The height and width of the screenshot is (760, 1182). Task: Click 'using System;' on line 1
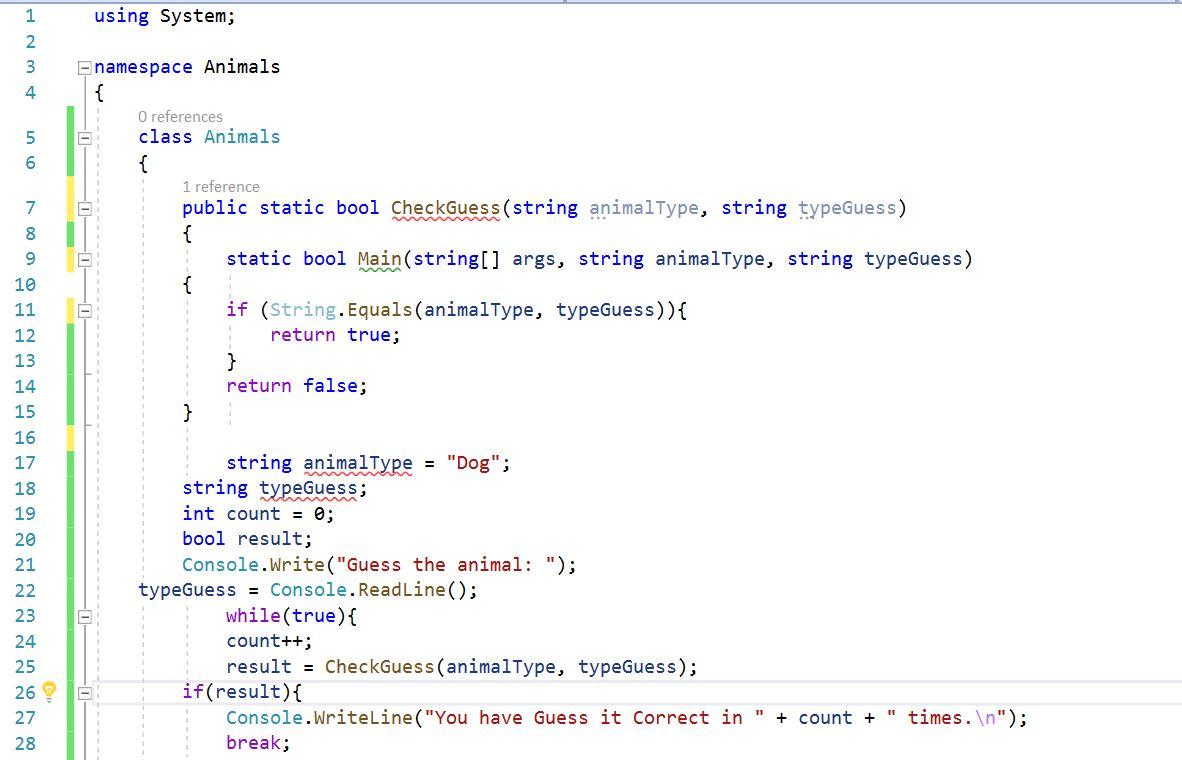pos(165,16)
